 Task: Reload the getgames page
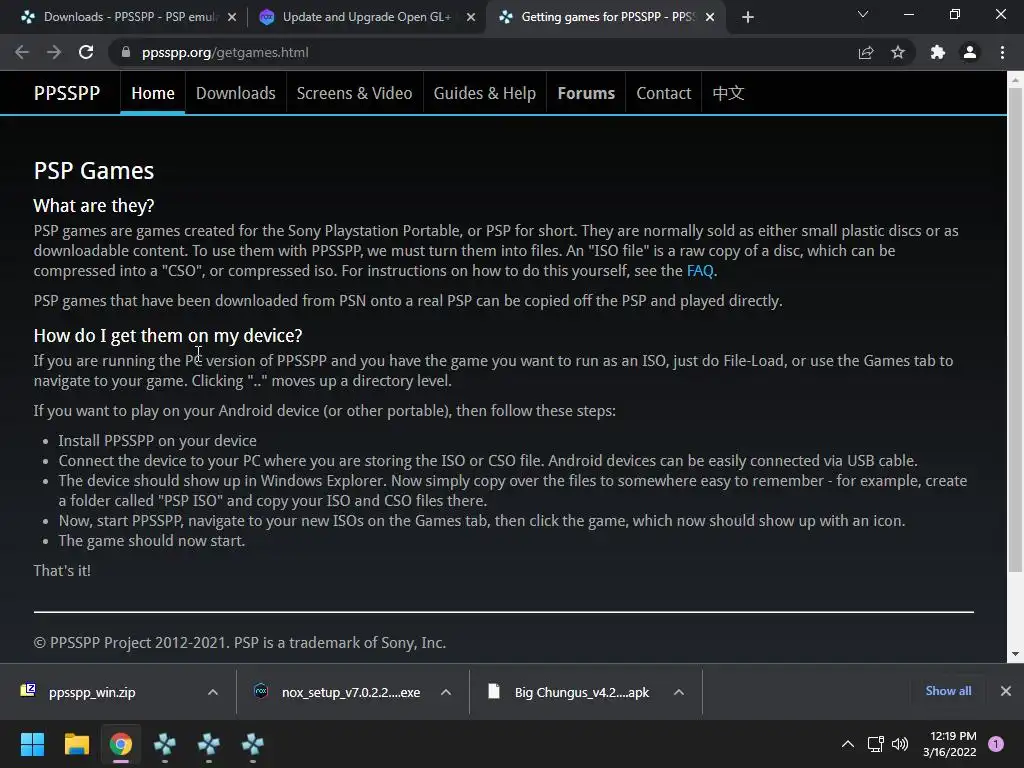86,52
